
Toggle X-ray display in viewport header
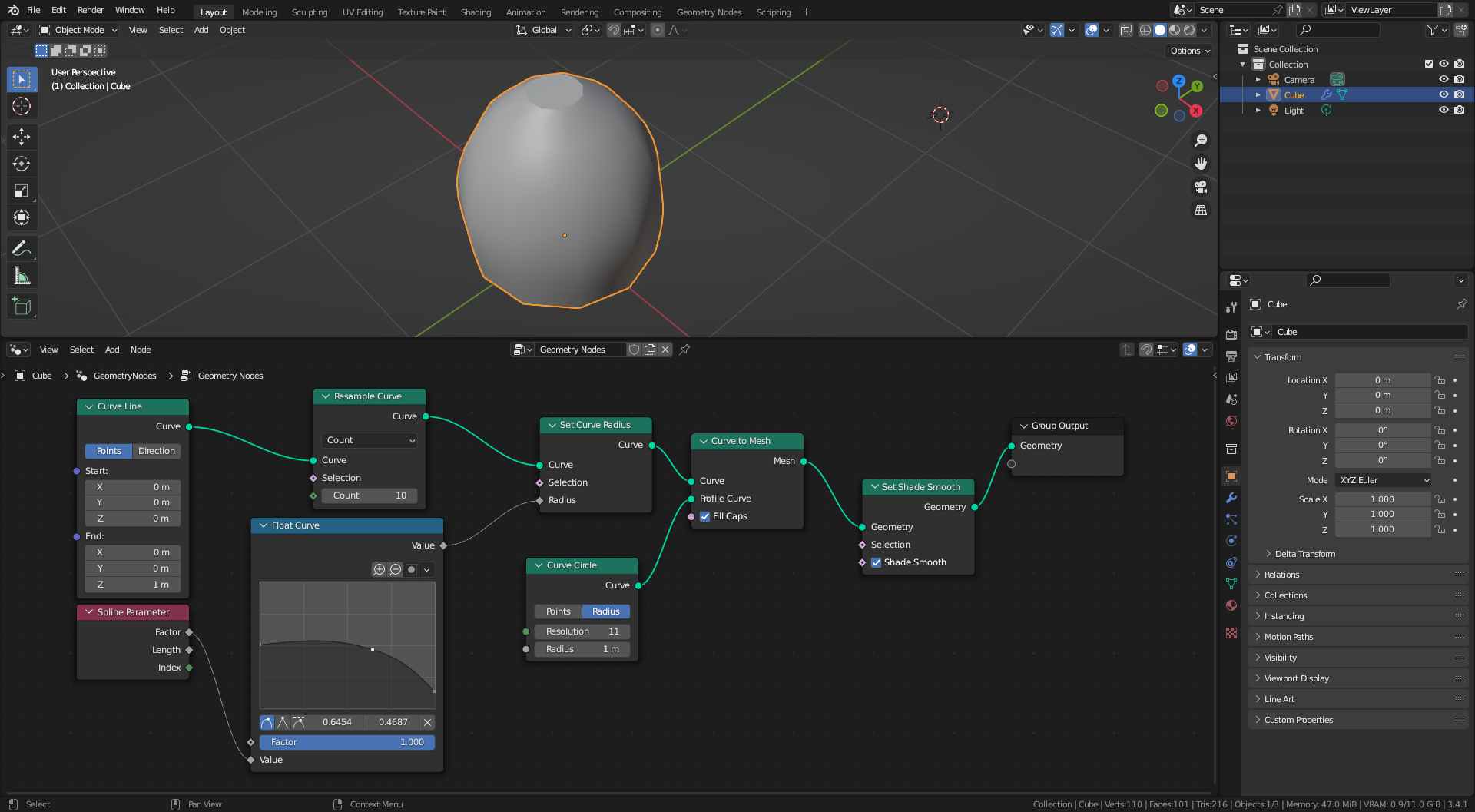[x=1125, y=30]
